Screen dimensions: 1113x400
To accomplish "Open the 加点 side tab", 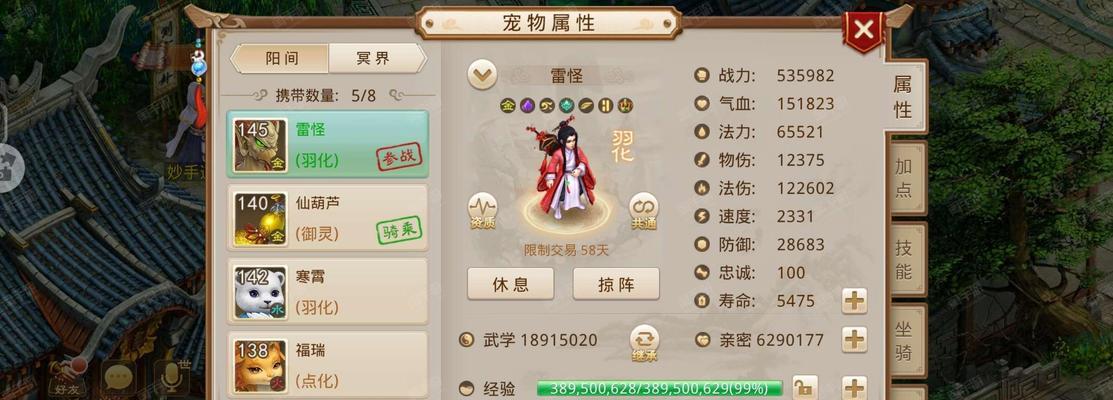I will (x=905, y=178).
